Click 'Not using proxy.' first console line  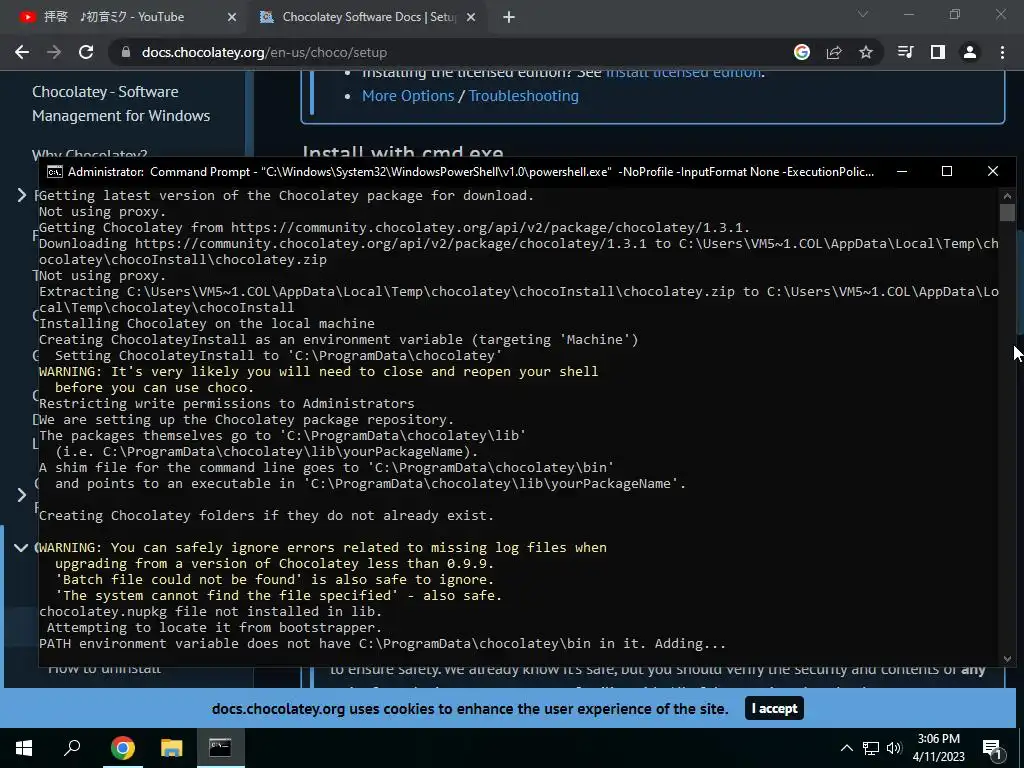[x=103, y=212]
